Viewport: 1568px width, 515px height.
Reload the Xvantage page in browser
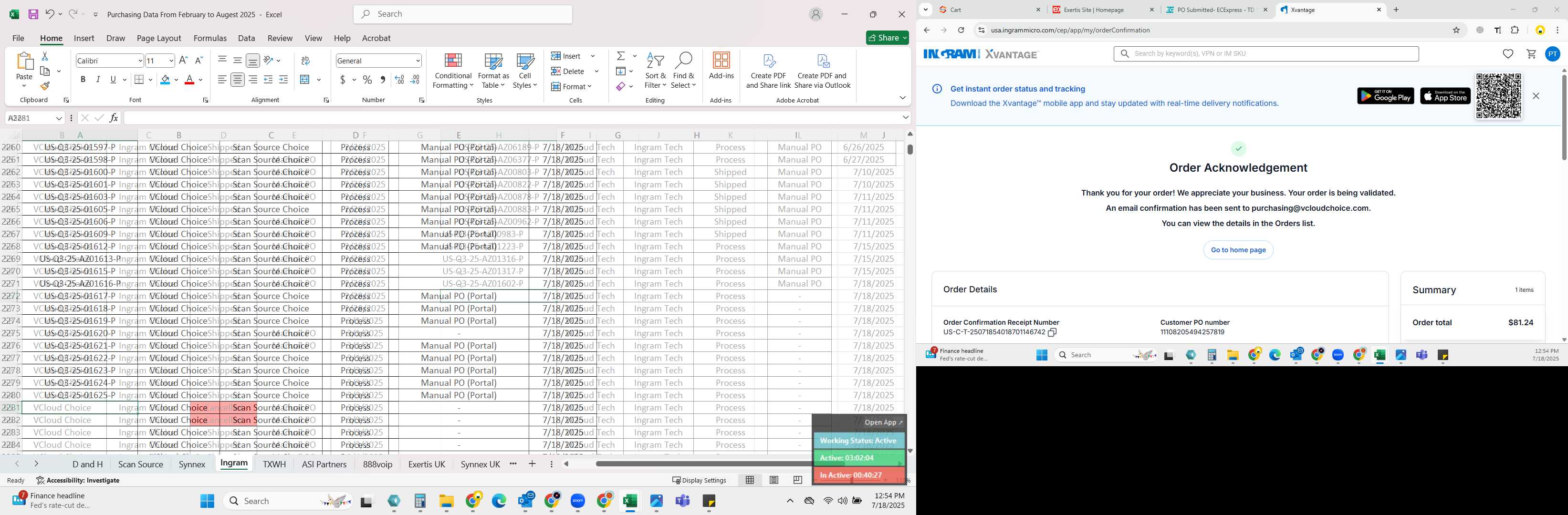pos(961,30)
